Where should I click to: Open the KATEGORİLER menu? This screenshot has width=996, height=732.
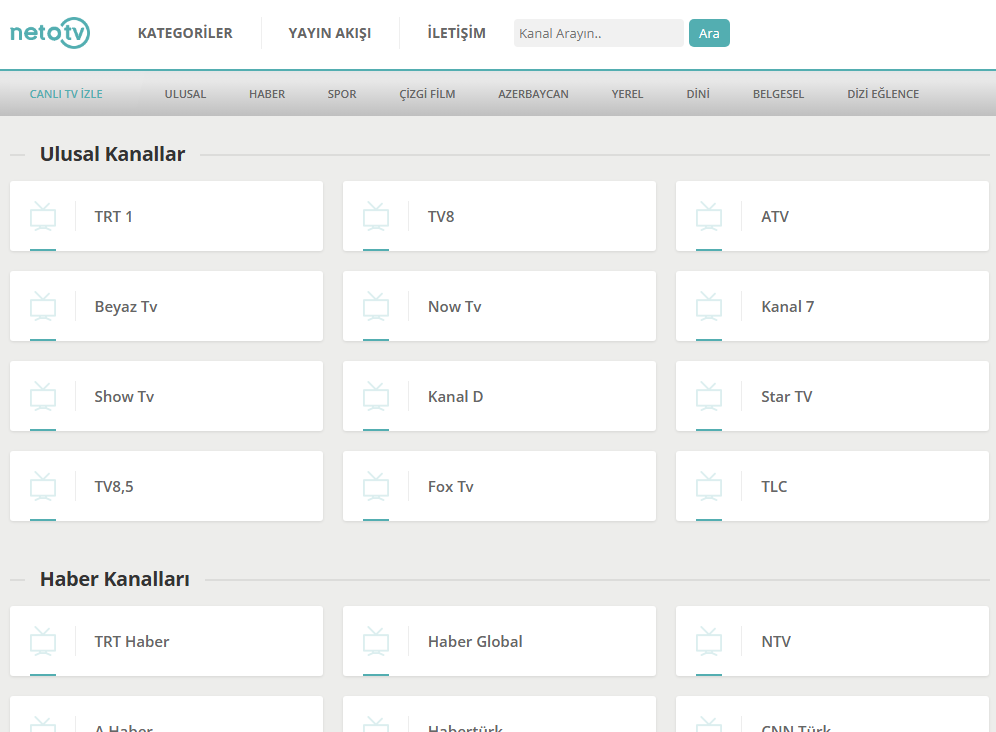(x=185, y=33)
